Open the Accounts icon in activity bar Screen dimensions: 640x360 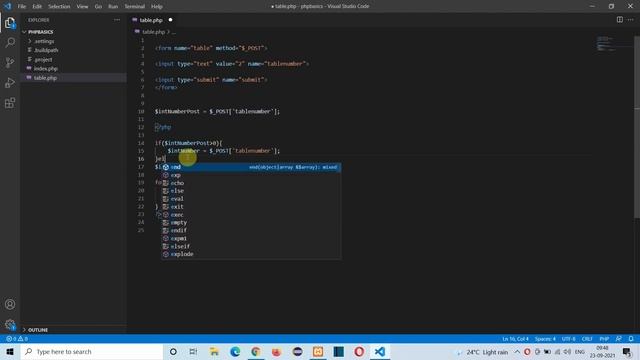10,304
